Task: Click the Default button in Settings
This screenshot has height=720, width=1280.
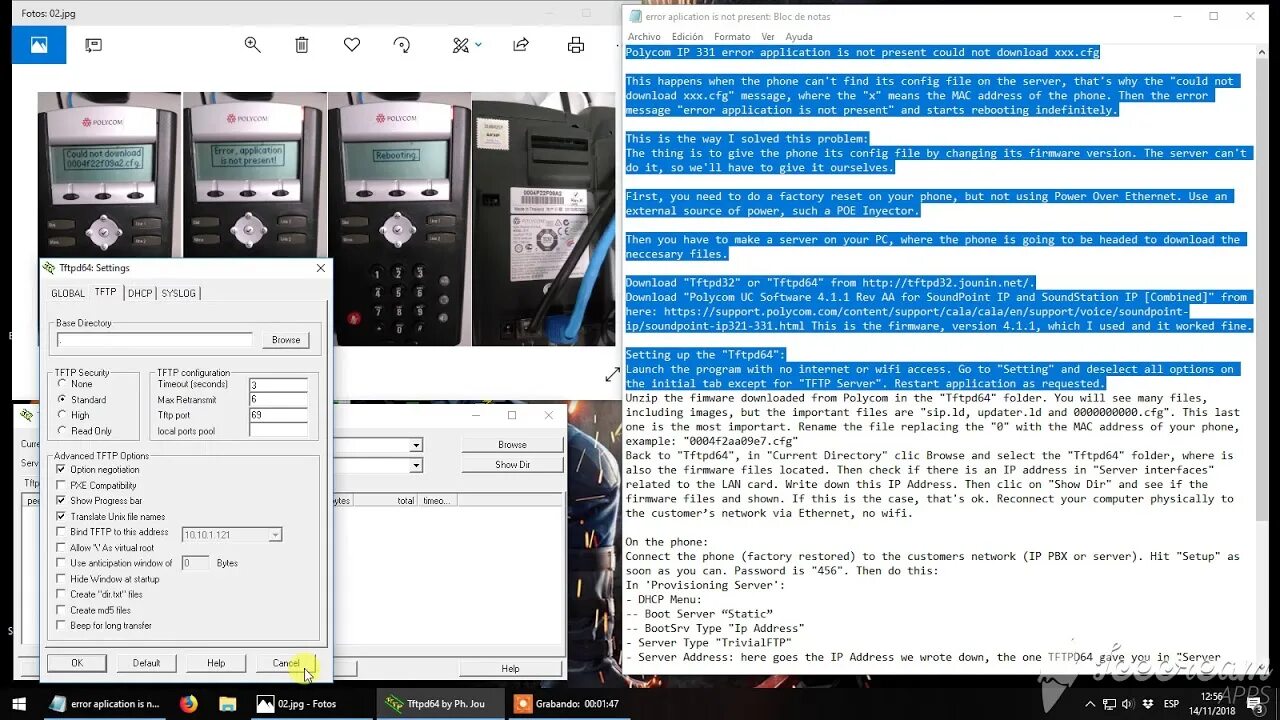Action: [x=146, y=663]
